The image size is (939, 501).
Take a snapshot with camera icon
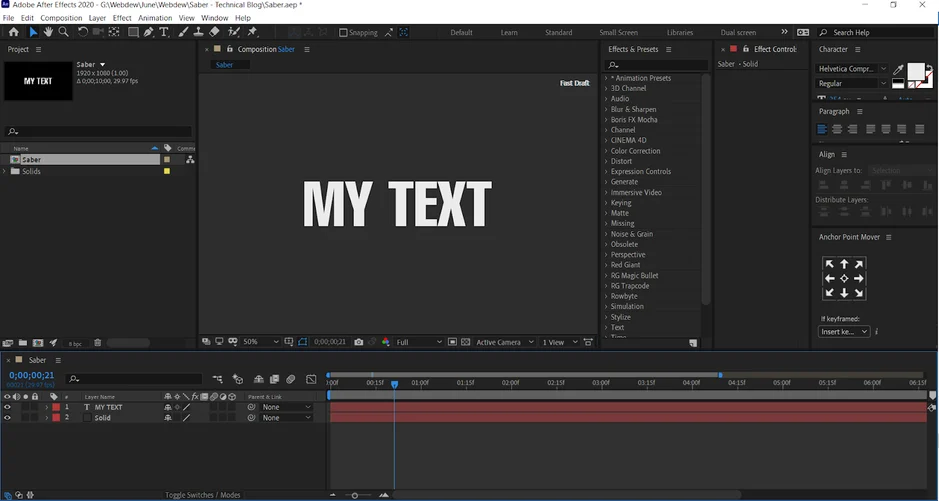[359, 342]
